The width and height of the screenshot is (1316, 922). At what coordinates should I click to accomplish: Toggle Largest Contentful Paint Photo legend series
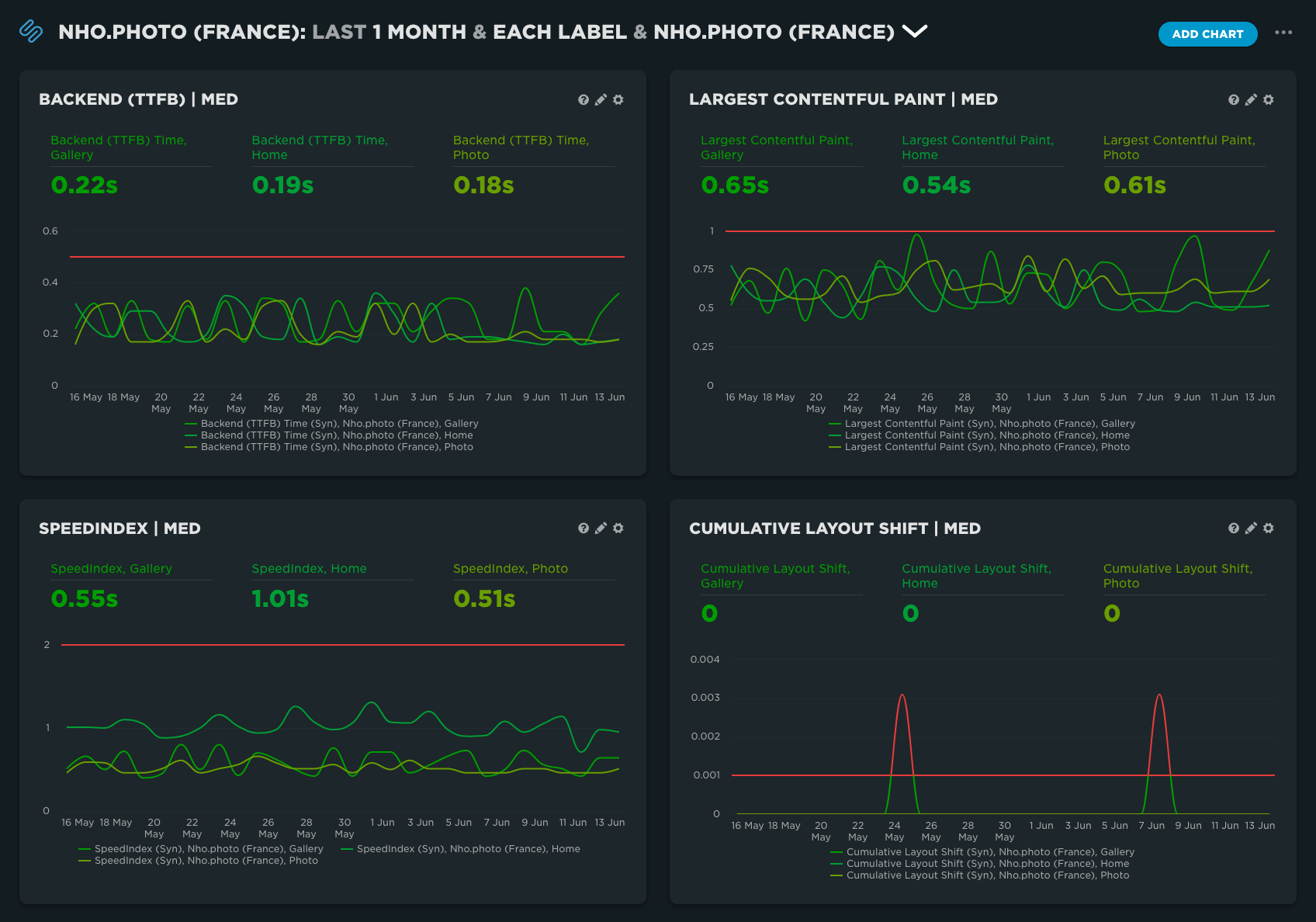[987, 447]
